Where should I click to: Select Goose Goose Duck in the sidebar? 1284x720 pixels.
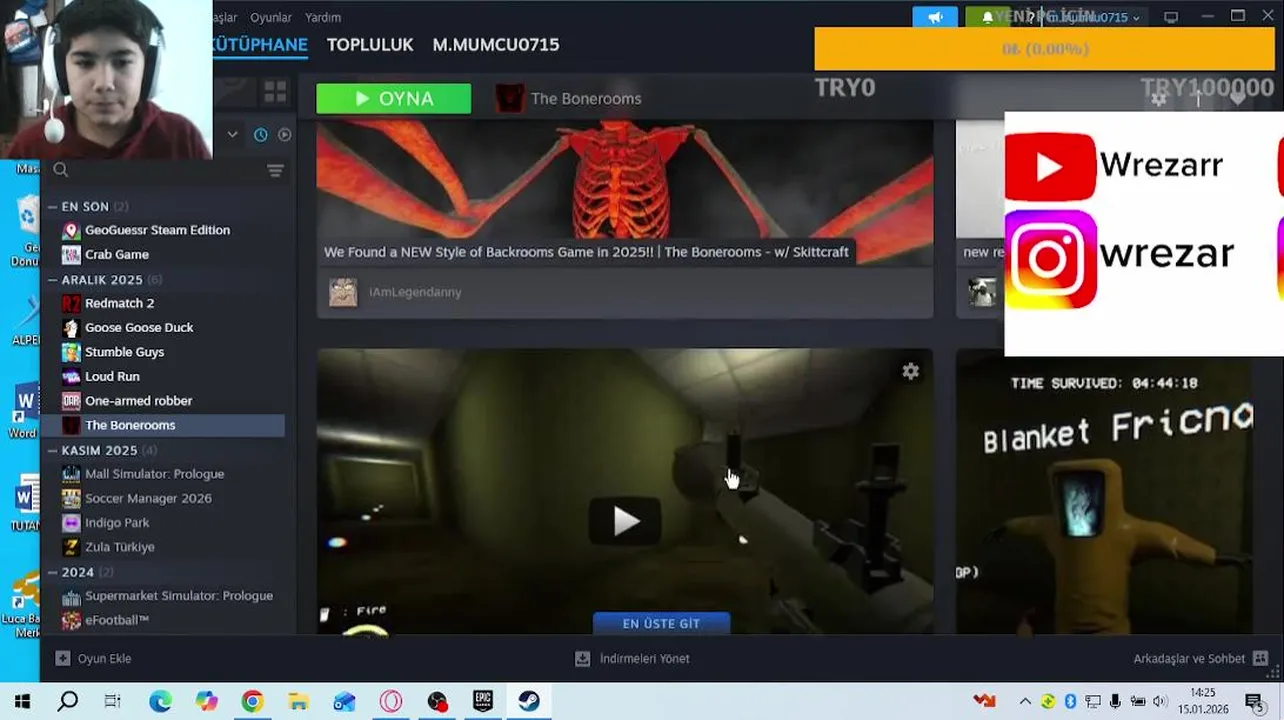(139, 327)
